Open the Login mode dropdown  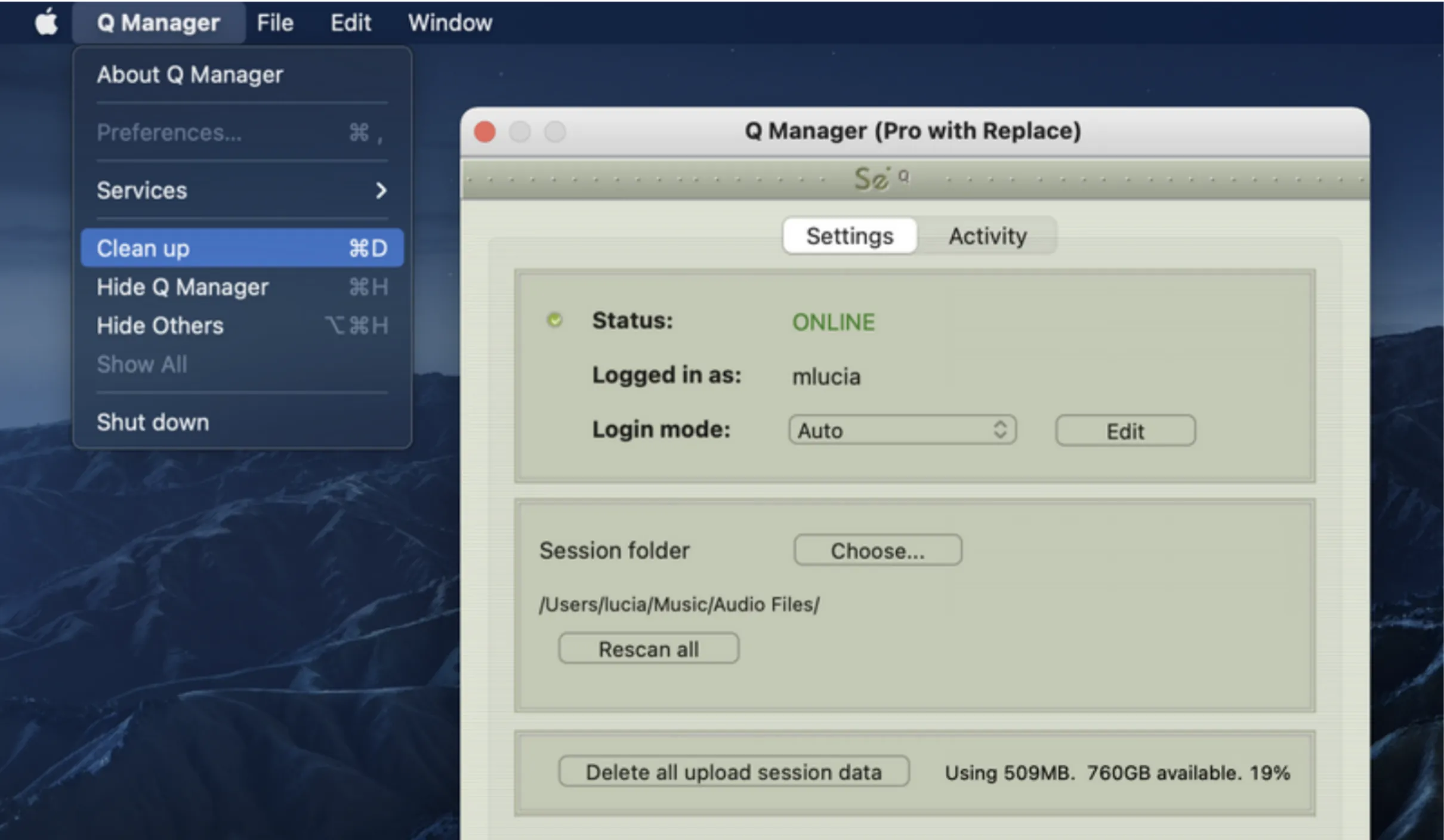click(902, 430)
